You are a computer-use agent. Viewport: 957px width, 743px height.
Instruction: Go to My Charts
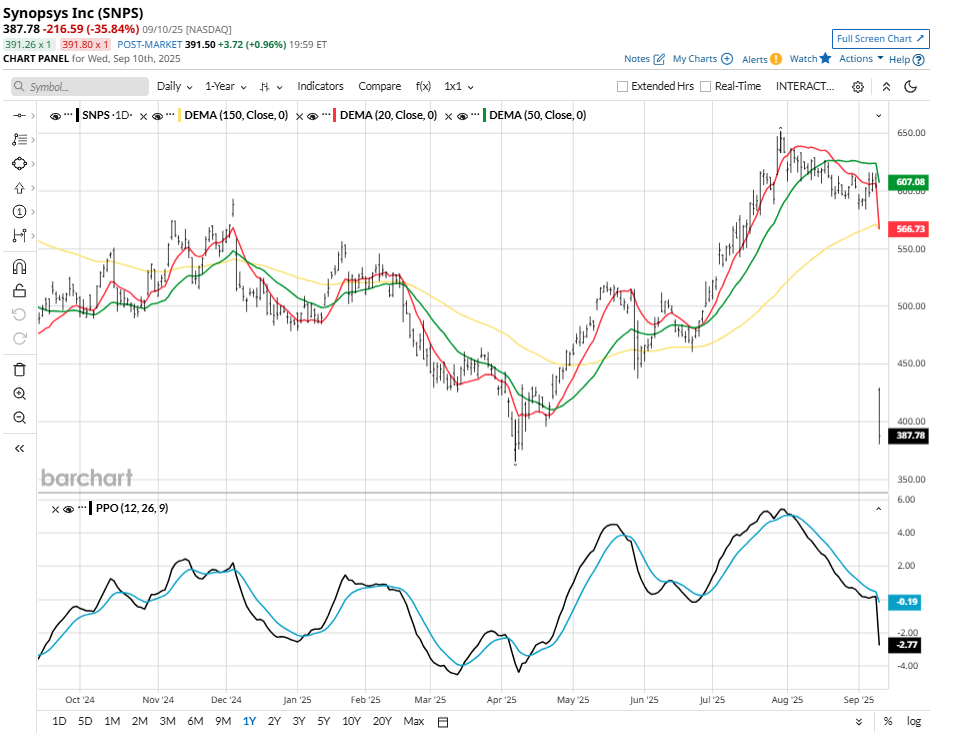click(702, 59)
